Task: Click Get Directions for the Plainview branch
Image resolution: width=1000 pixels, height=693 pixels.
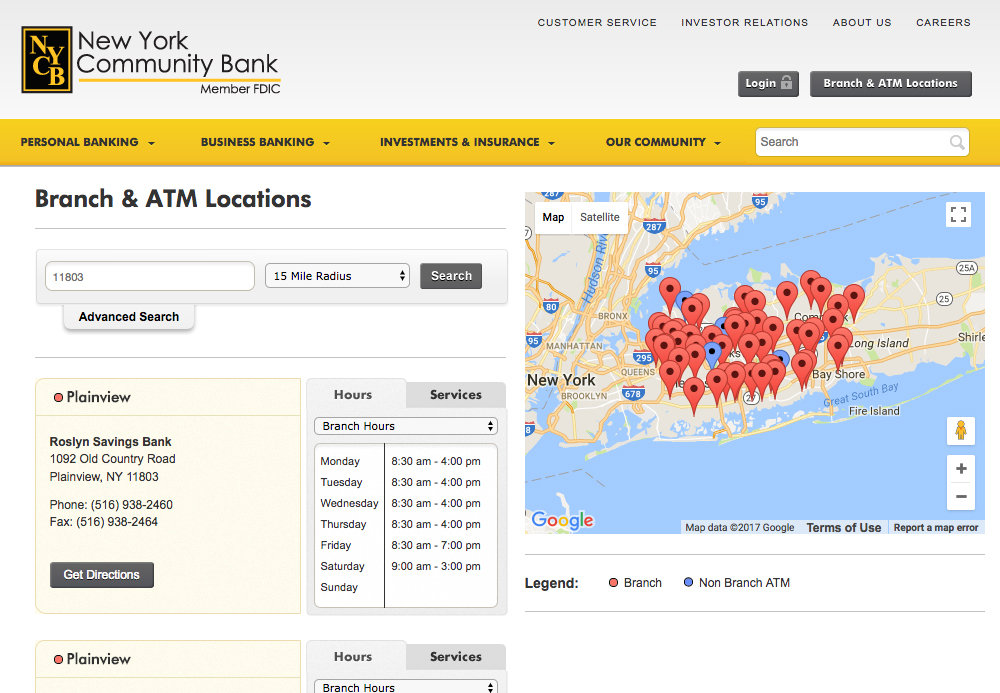Action: pos(102,575)
